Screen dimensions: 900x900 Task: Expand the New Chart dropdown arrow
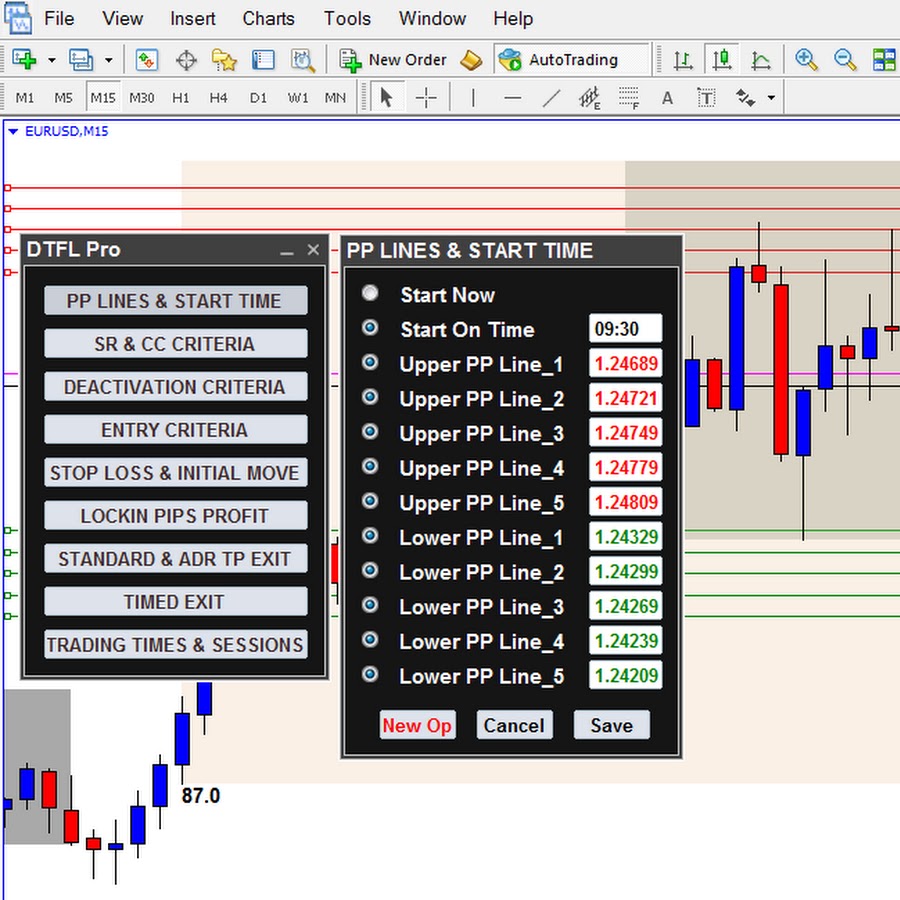point(52,60)
